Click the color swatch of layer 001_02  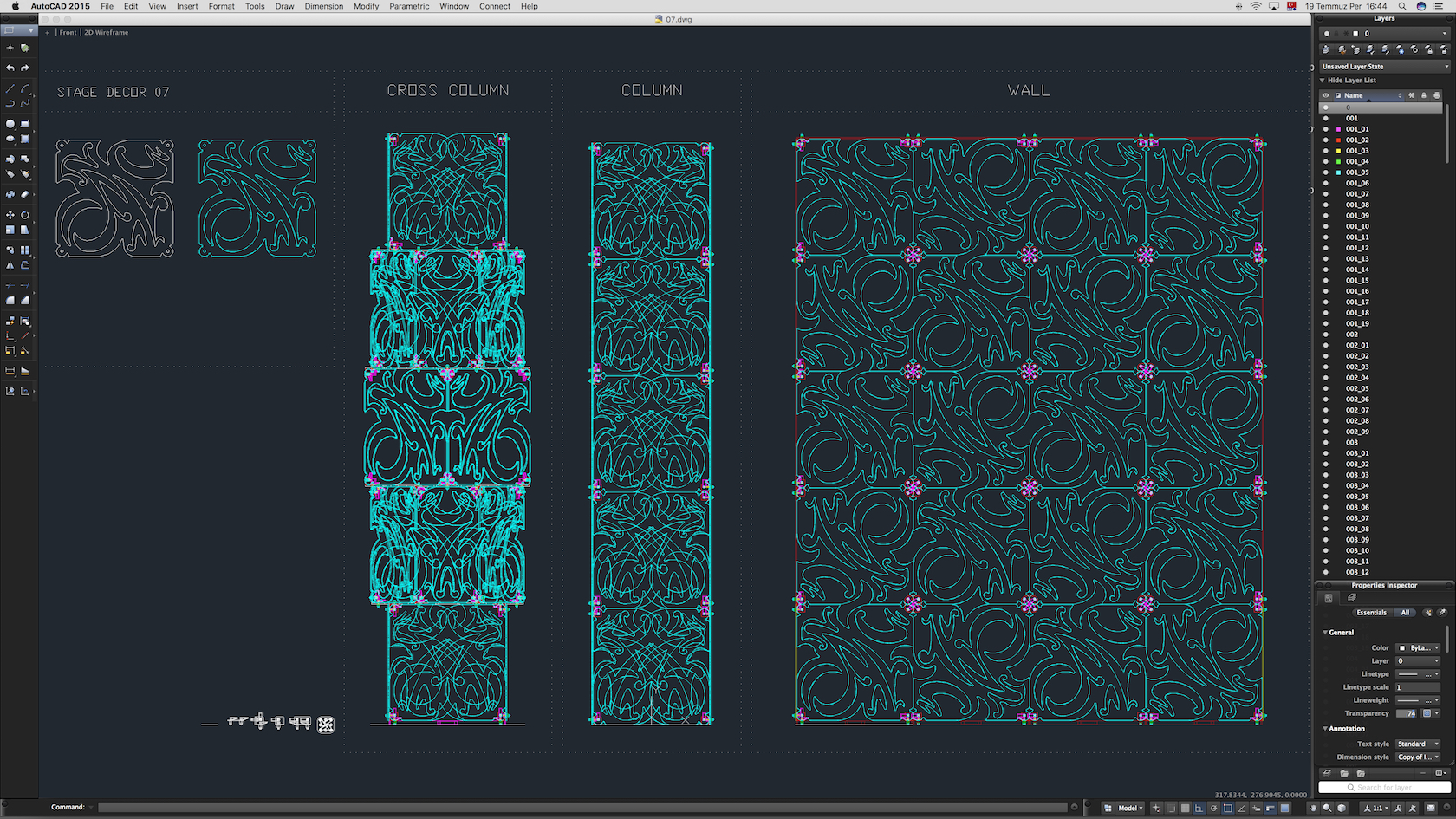[1339, 140]
